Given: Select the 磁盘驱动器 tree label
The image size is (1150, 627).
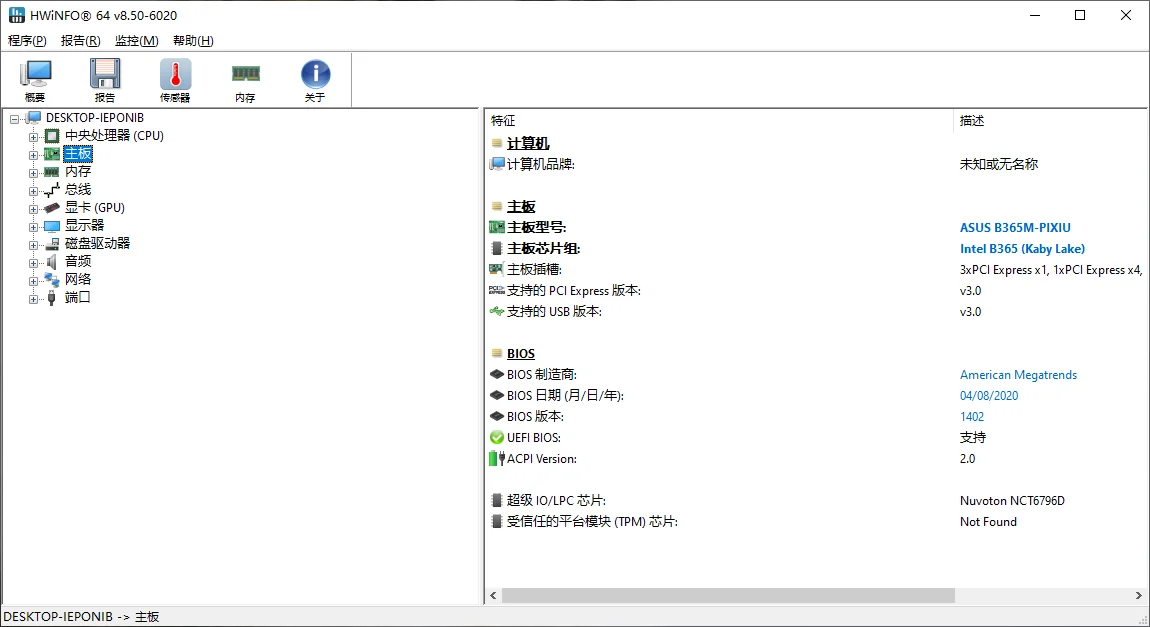Looking at the screenshot, I should (98, 243).
